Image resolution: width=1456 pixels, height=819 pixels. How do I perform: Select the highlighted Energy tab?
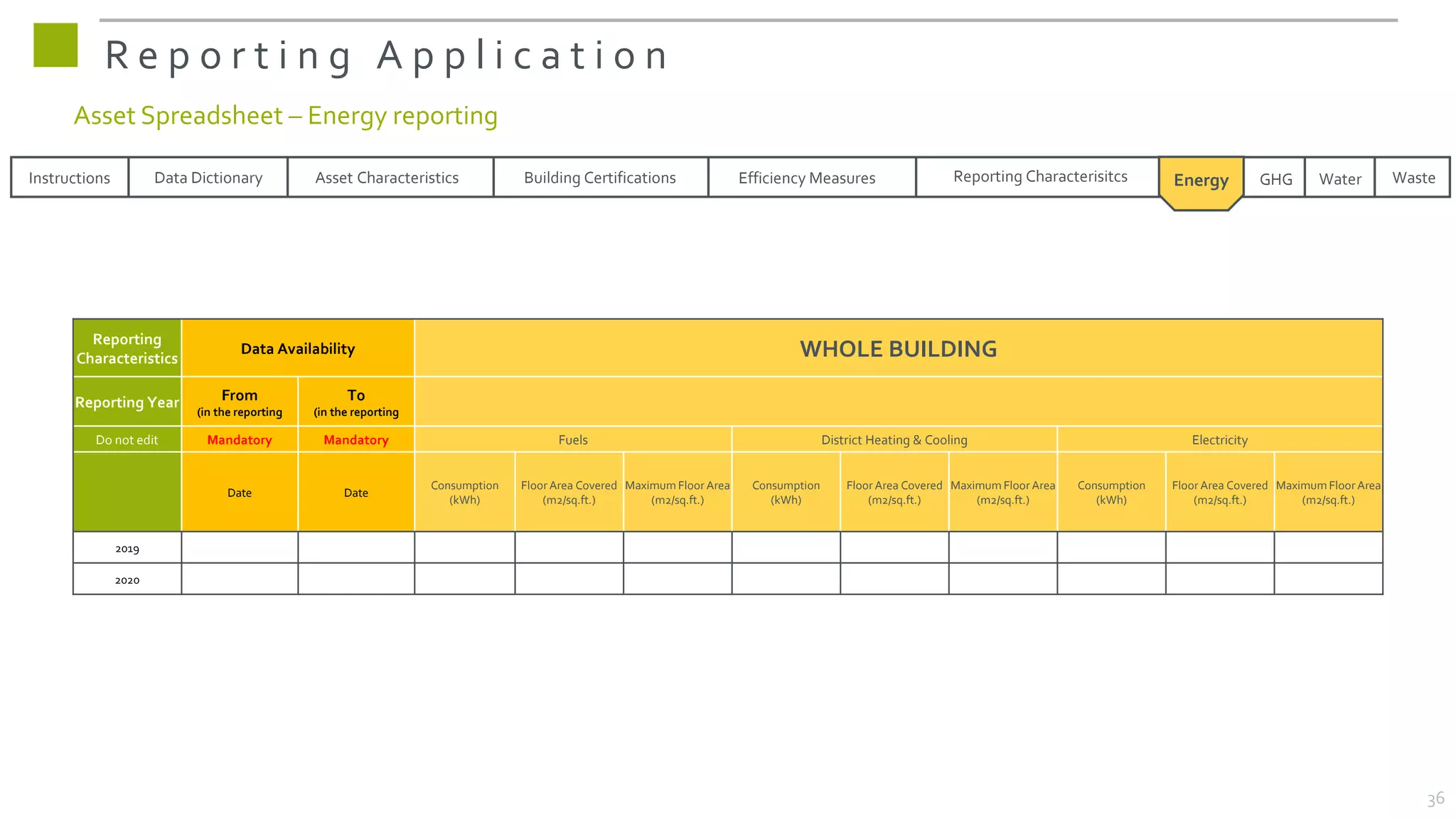click(1201, 183)
